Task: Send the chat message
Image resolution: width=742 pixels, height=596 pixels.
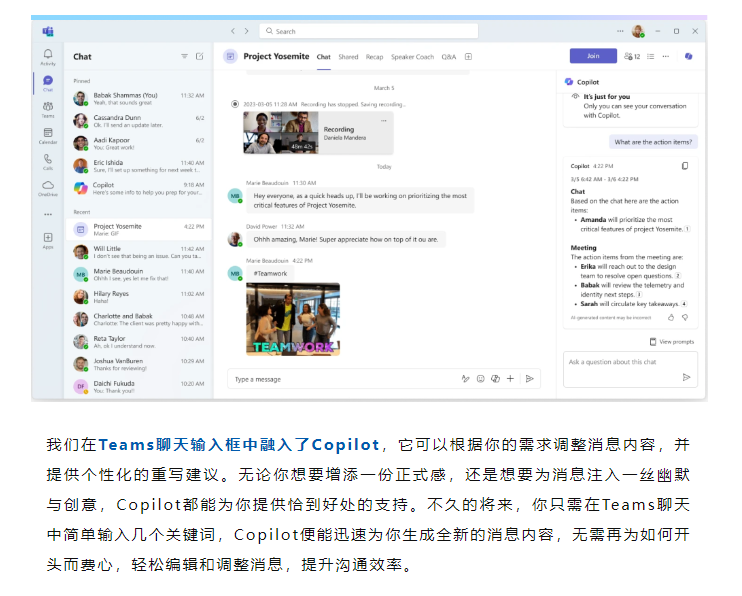Action: coord(530,379)
